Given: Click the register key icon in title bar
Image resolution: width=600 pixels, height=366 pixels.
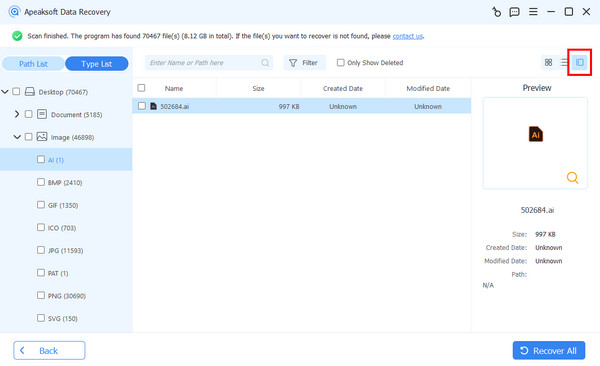Looking at the screenshot, I should 496,12.
